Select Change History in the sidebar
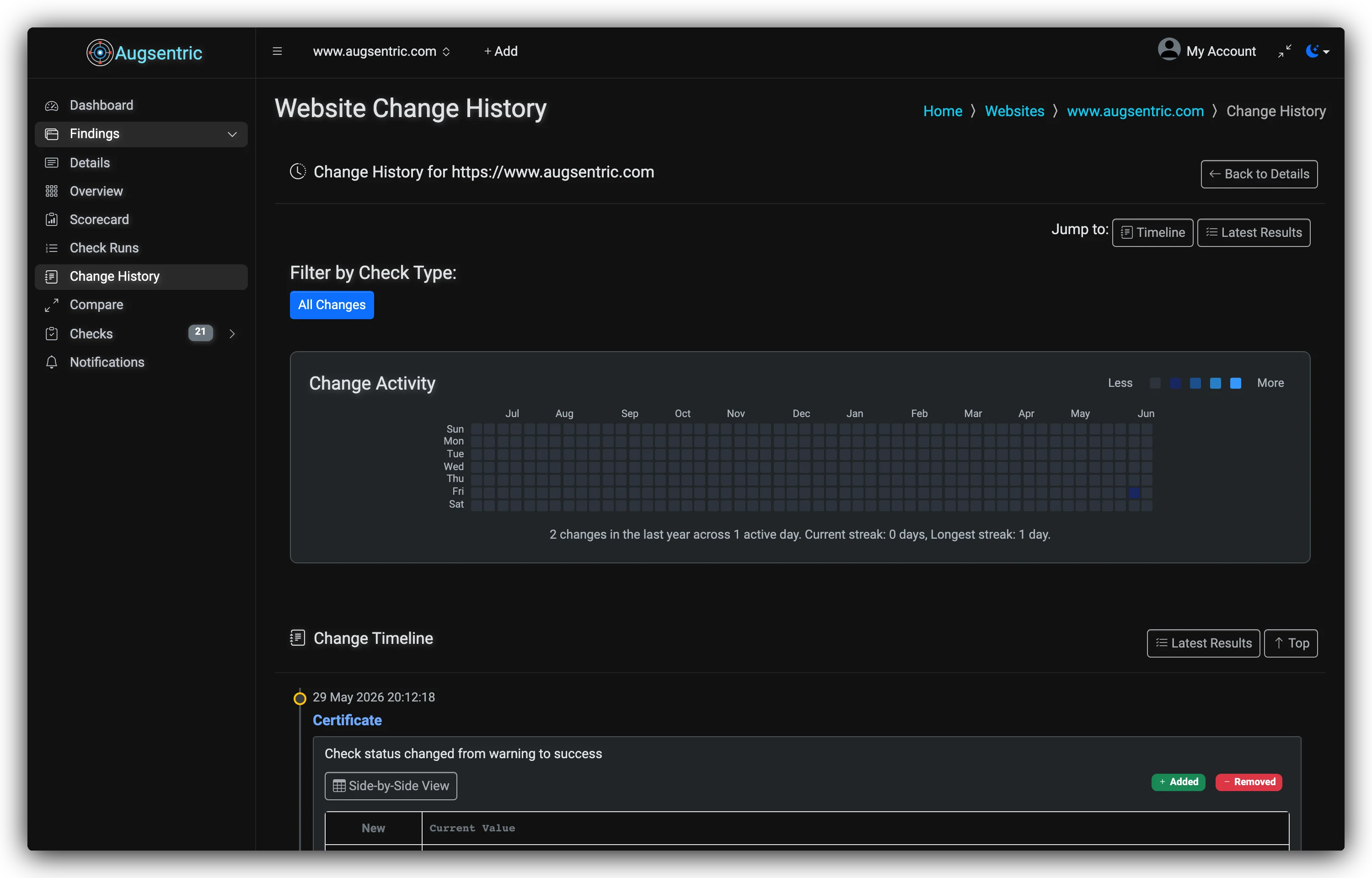 pos(141,277)
